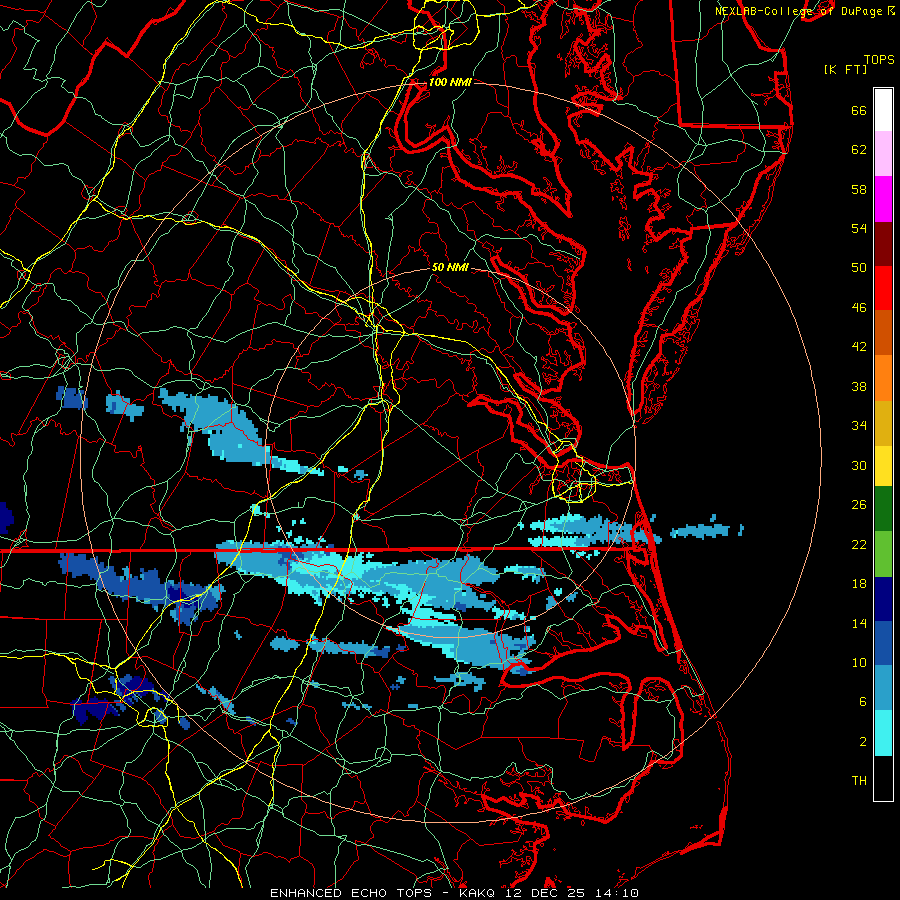
Task: Click the medium blue legend swatch
Action: tap(883, 643)
